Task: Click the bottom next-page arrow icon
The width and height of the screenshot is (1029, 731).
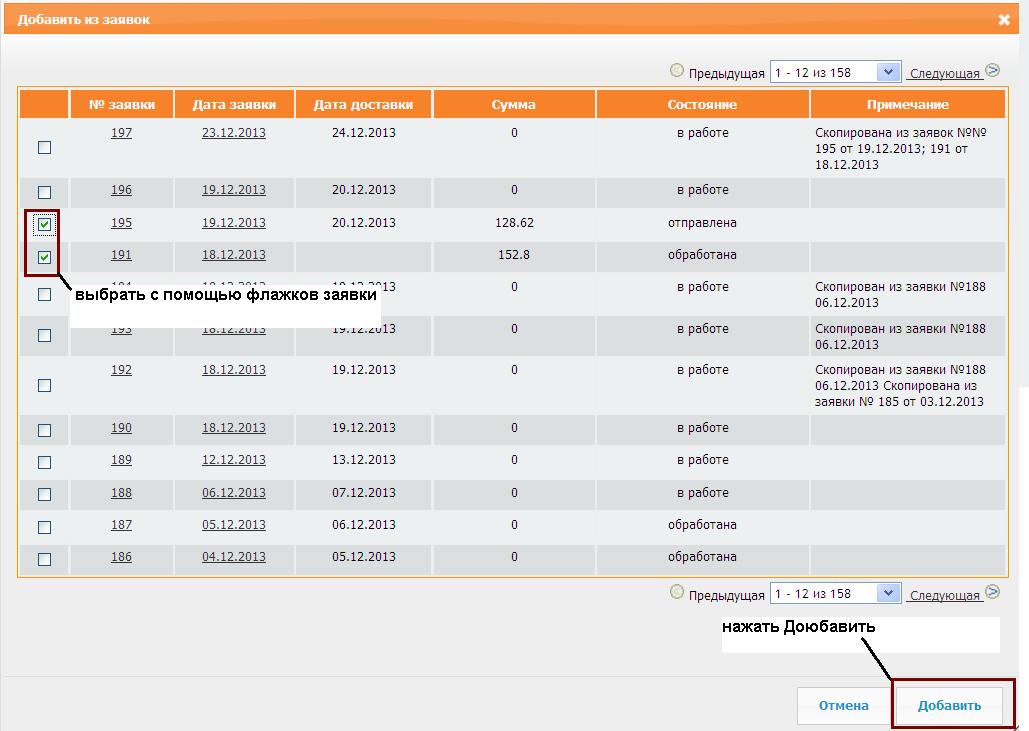Action: click(992, 592)
